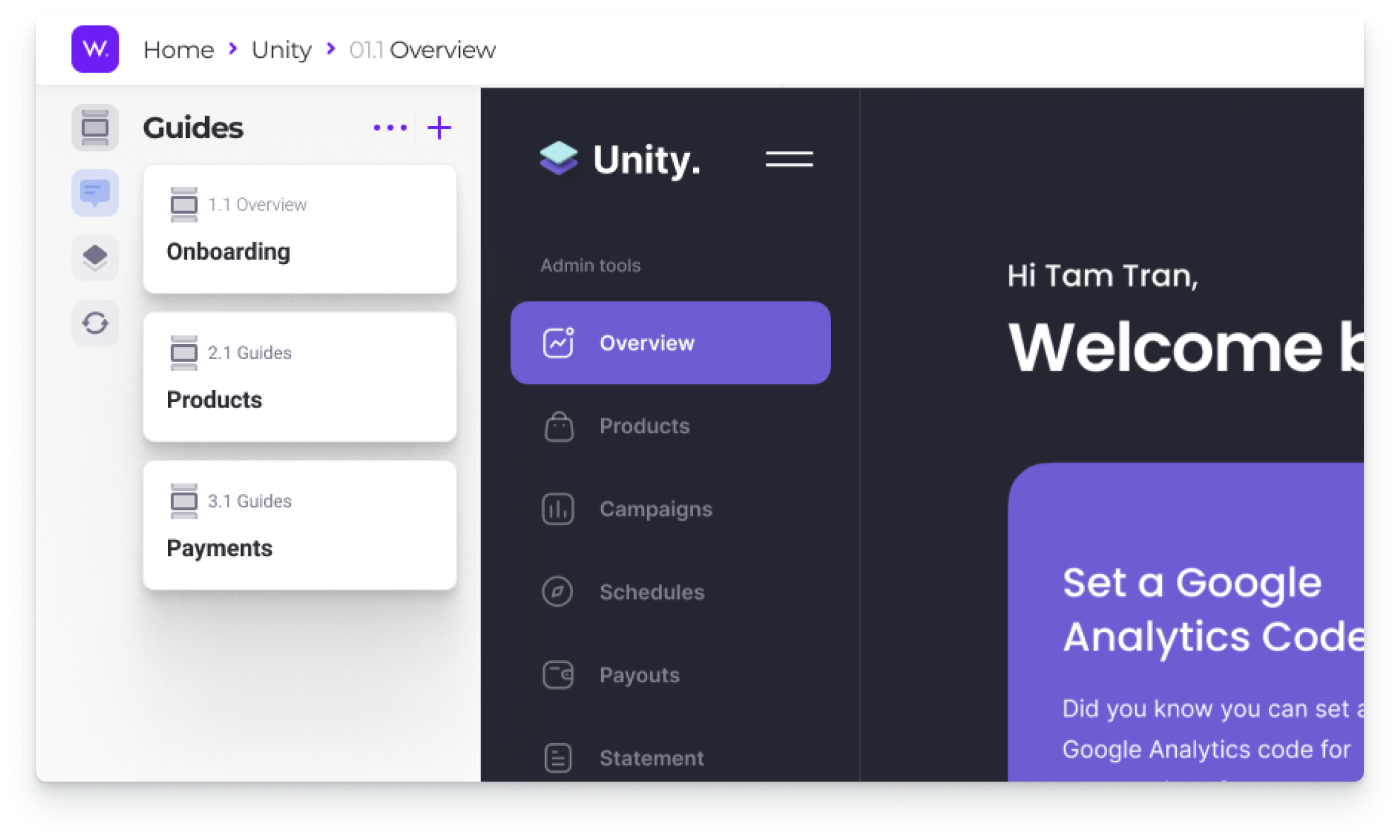Click the purple W. logo icon
The width and height of the screenshot is (1400, 840).
[x=94, y=49]
